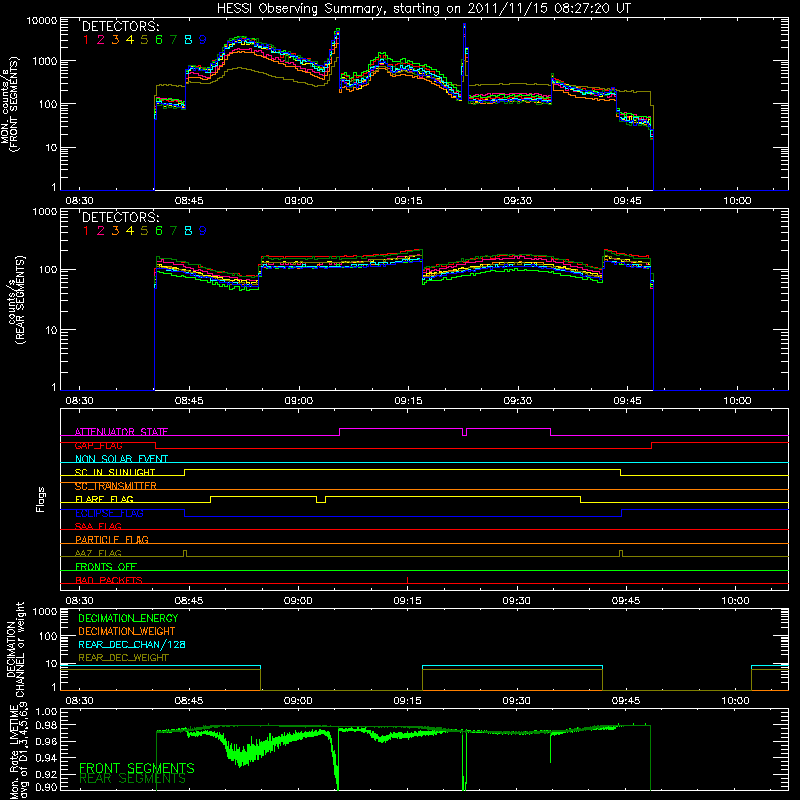This screenshot has width=800, height=800.
Task: Click the 08:45 time label under rear segments panel
Action: (x=189, y=401)
